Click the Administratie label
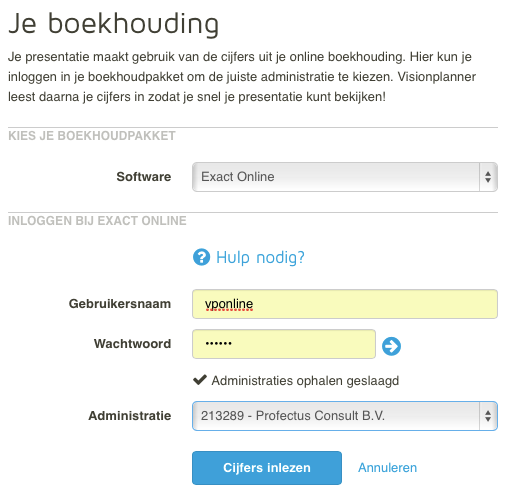This screenshot has height=493, width=505. (130, 416)
